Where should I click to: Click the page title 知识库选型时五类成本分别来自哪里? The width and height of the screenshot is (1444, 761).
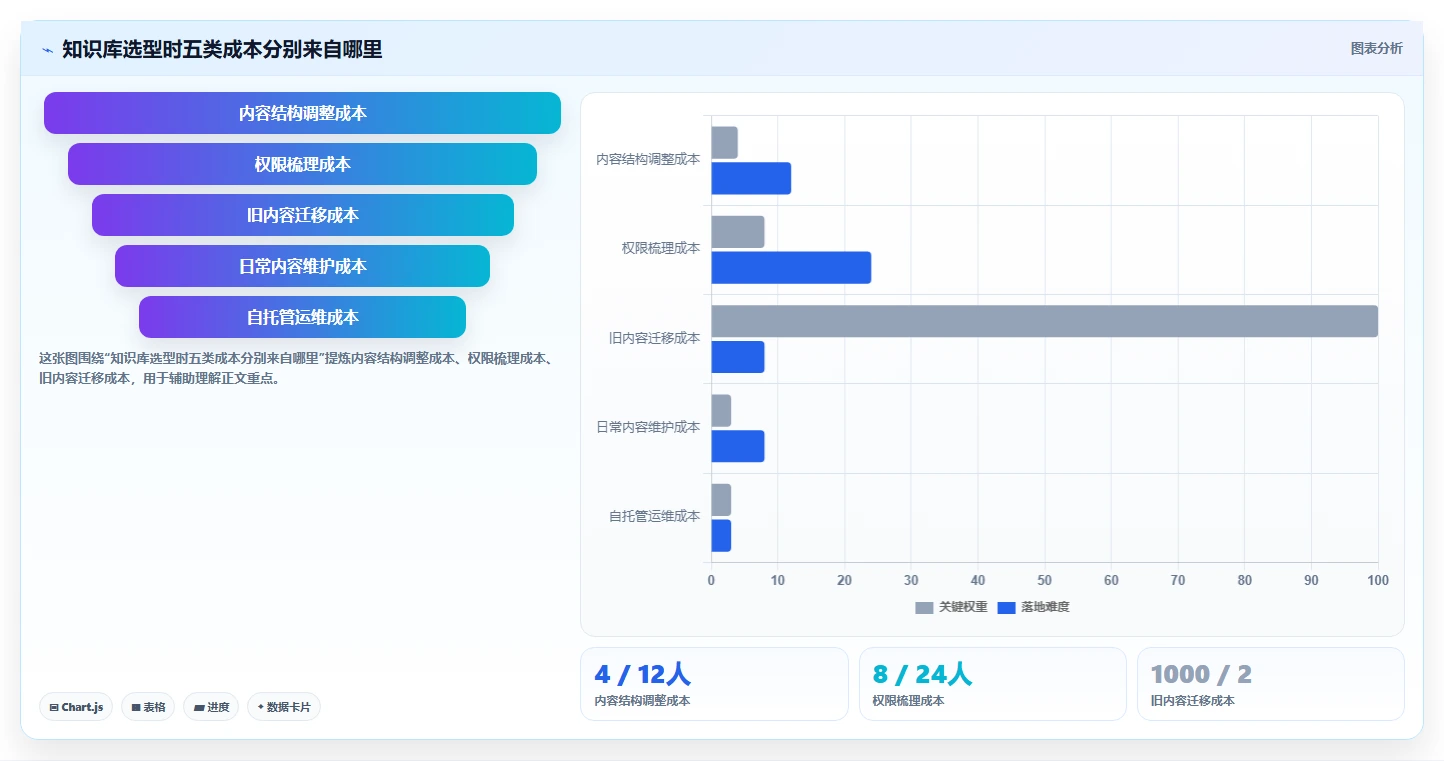click(x=222, y=49)
